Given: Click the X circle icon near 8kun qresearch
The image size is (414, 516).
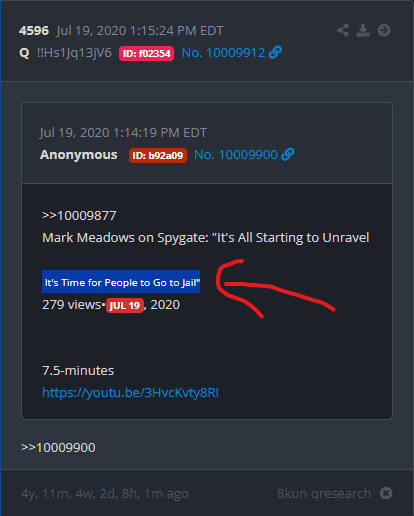Looking at the screenshot, I should pos(386,493).
